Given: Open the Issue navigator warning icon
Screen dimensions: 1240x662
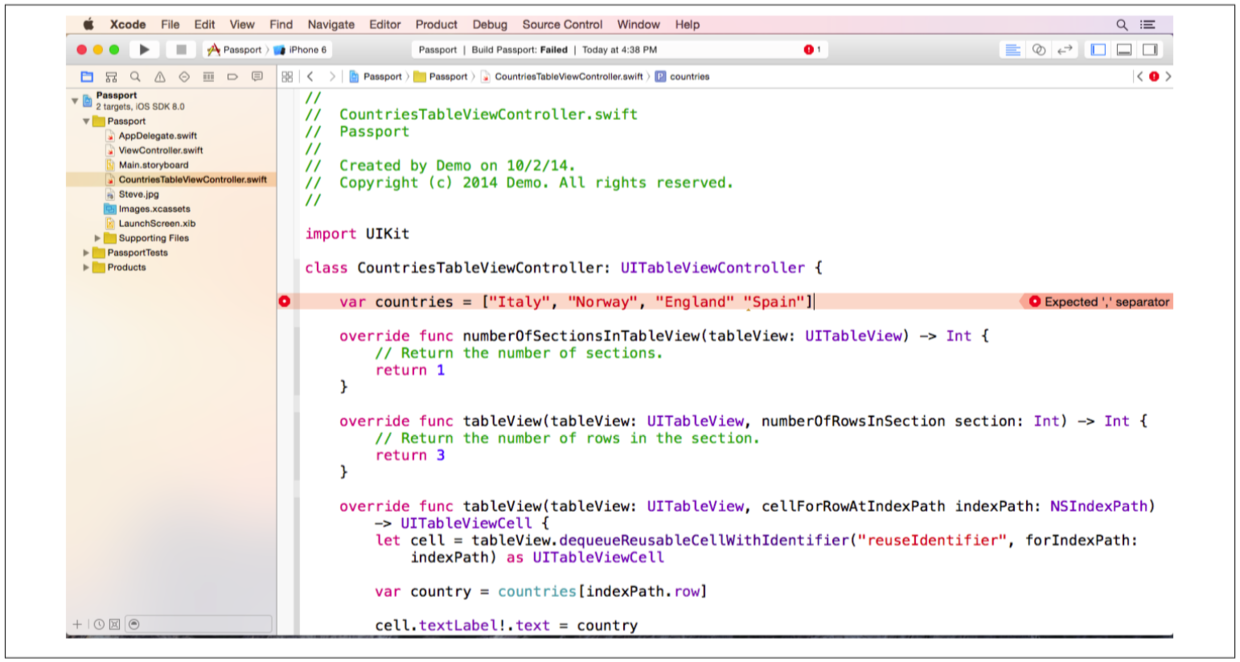Looking at the screenshot, I should 159,76.
